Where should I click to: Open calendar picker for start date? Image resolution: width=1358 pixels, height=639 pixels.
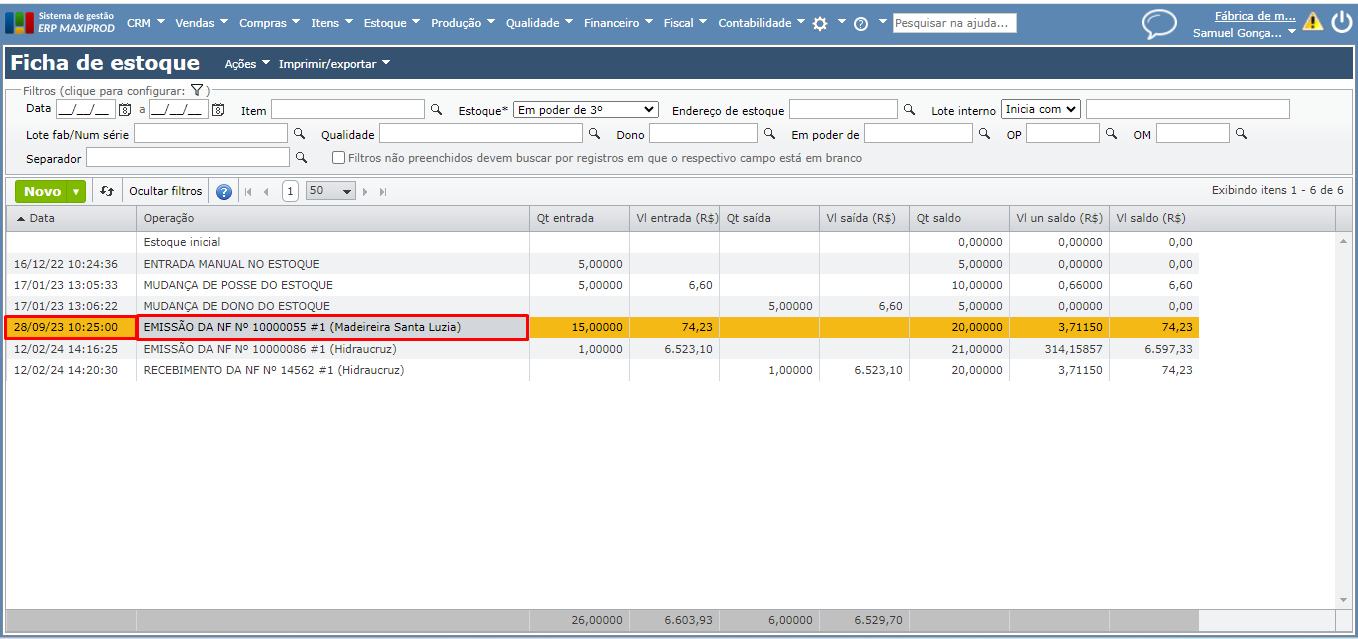coord(125,110)
